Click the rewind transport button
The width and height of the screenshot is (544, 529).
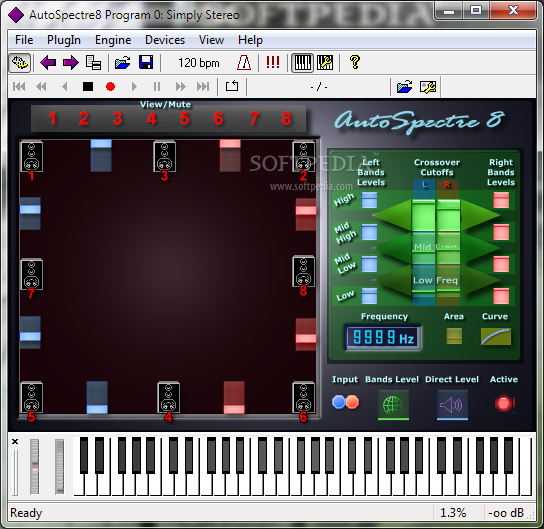pos(41,86)
